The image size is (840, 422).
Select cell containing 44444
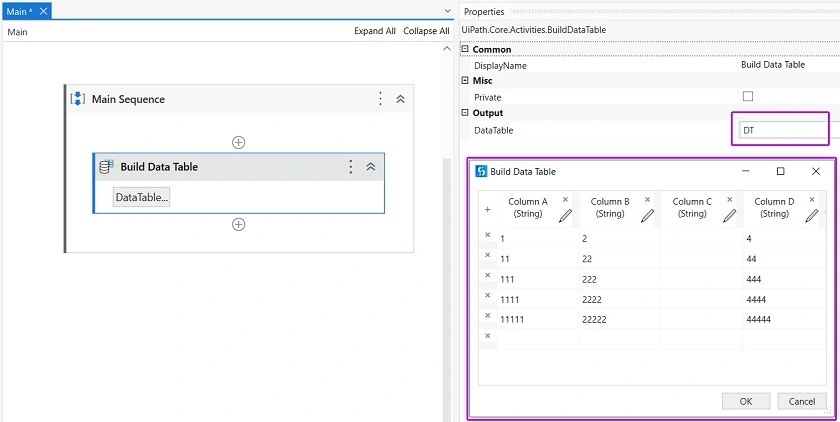[784, 319]
